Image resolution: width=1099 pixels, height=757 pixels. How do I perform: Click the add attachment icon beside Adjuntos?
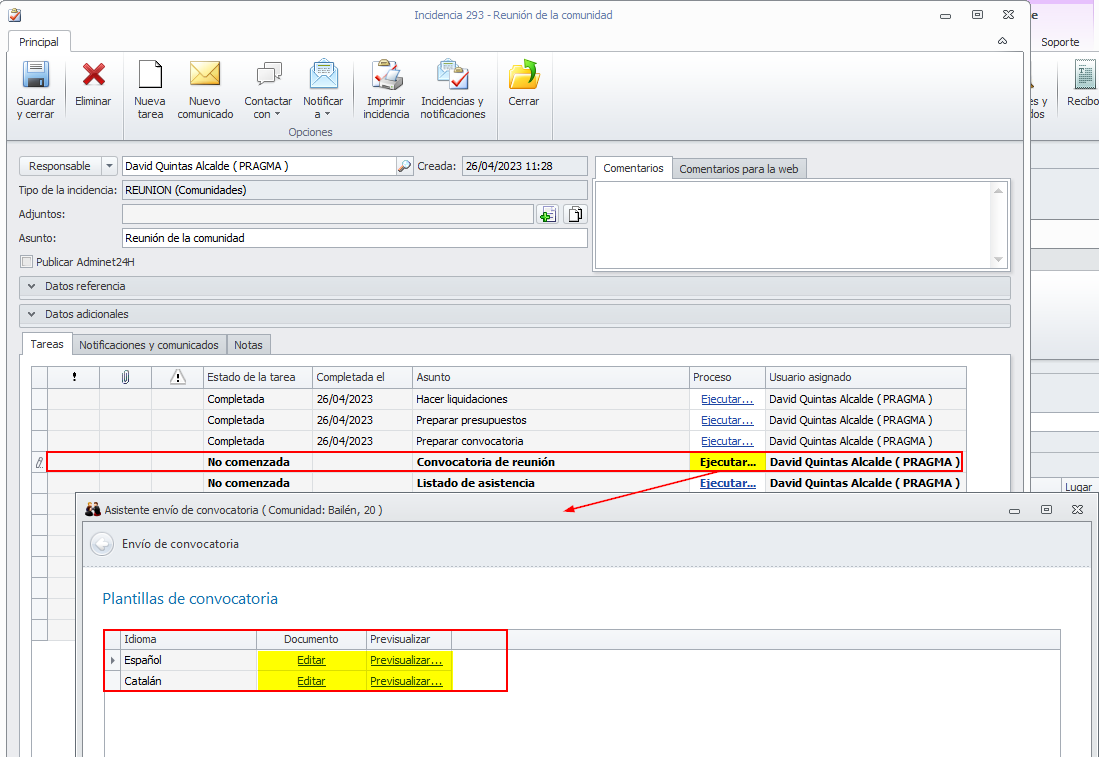(x=547, y=214)
